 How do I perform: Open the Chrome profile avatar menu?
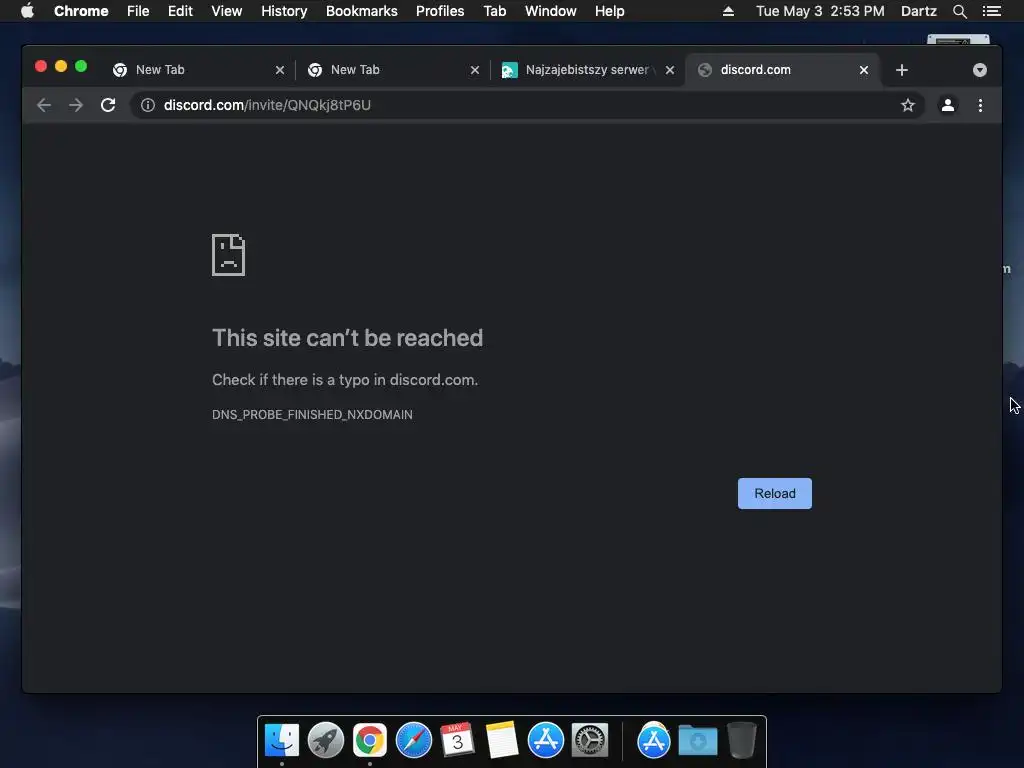pos(948,105)
